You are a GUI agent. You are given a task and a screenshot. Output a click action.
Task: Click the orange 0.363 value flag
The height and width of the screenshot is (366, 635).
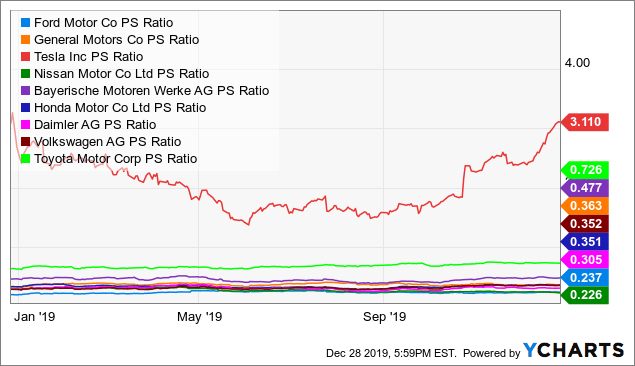(x=585, y=206)
